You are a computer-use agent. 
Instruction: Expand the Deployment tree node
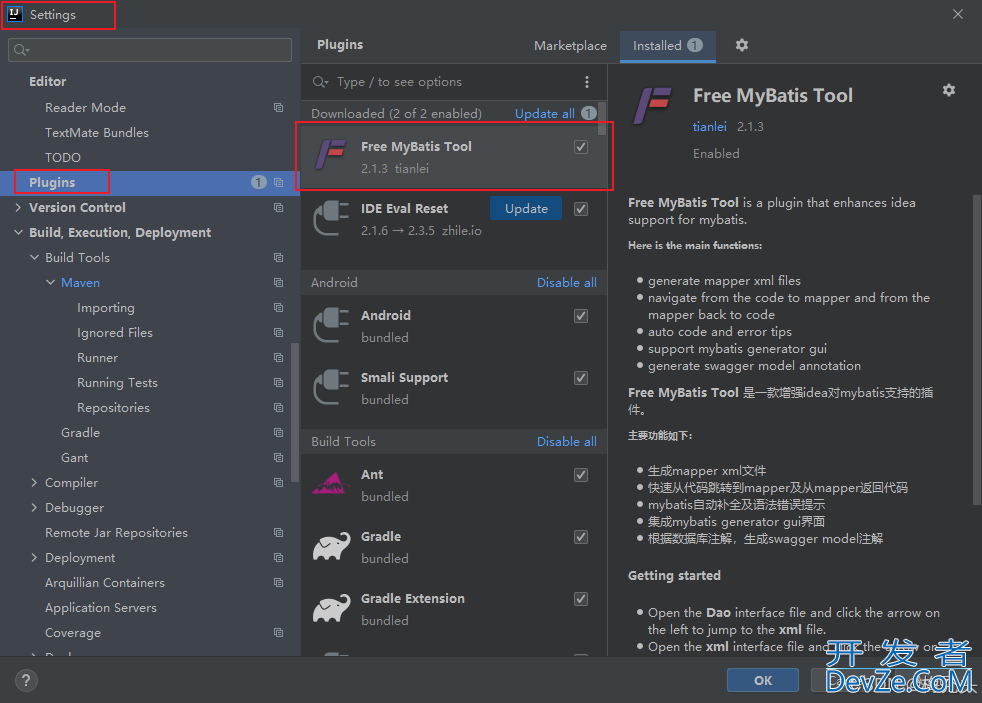[34, 558]
